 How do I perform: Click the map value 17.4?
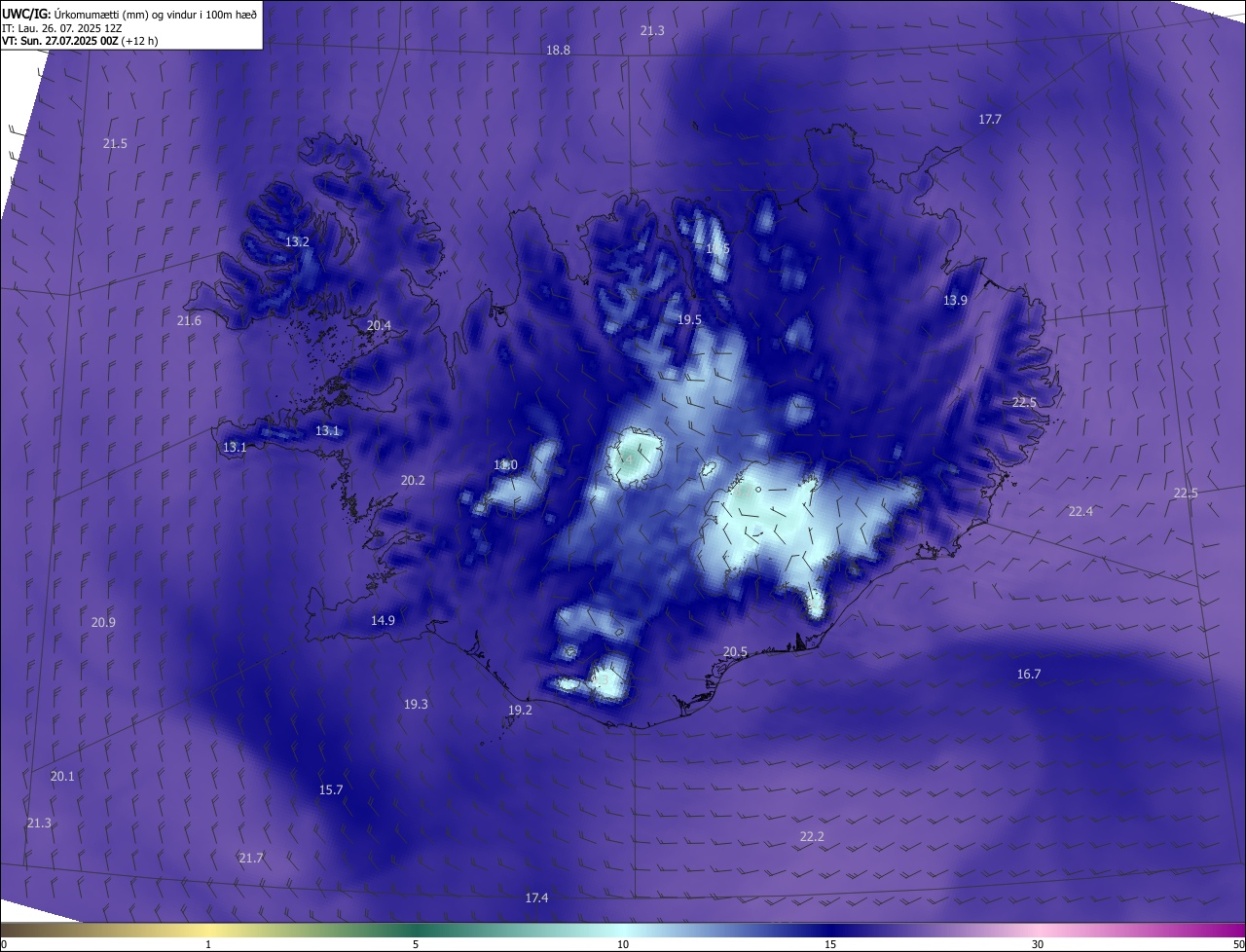click(x=536, y=897)
